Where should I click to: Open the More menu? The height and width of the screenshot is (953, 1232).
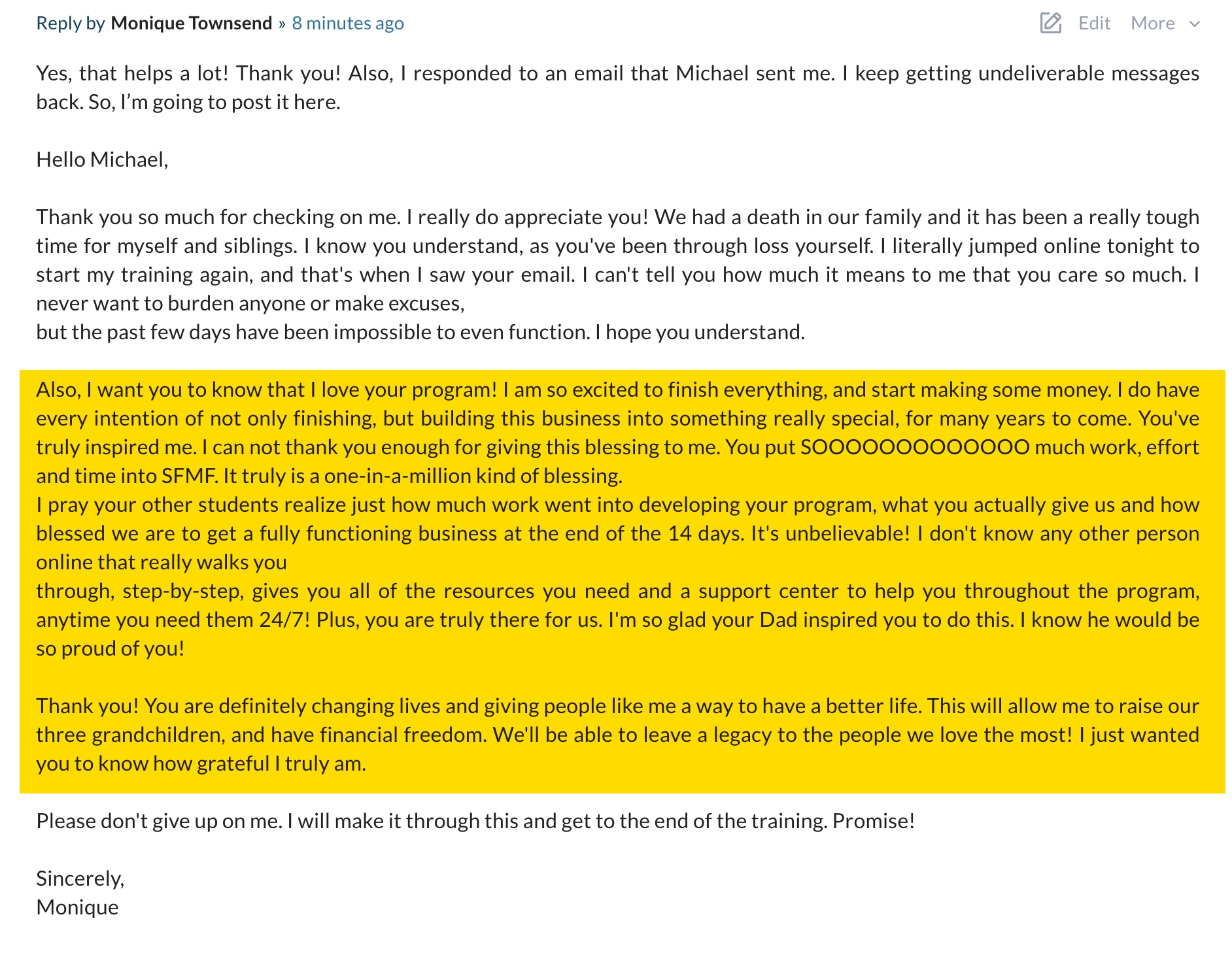(x=1153, y=23)
